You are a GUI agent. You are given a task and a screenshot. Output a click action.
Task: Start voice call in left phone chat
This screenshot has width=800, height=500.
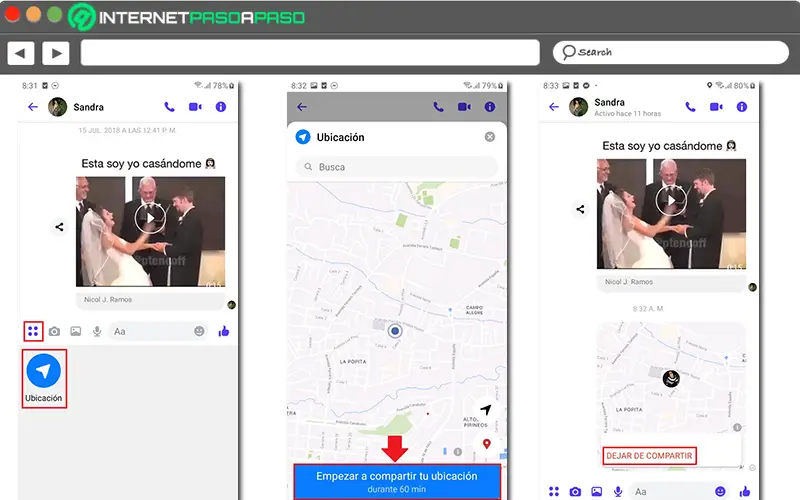point(169,107)
